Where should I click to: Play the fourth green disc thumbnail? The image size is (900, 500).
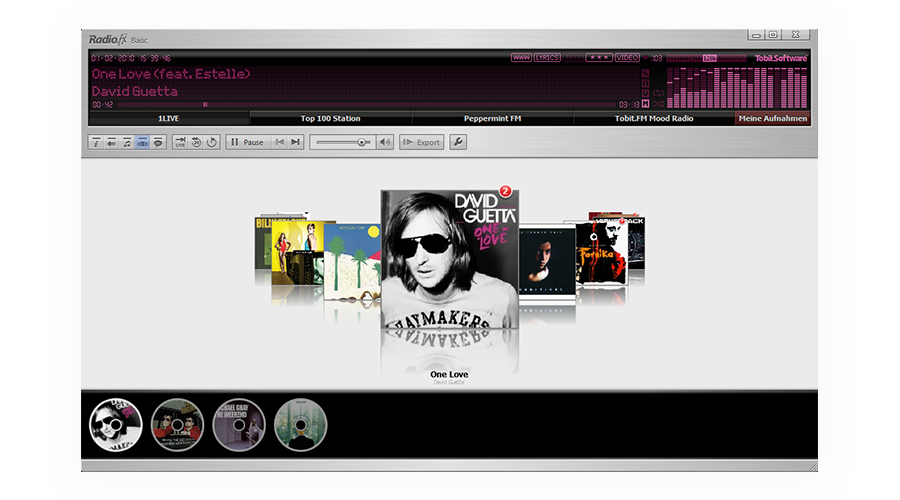(300, 425)
